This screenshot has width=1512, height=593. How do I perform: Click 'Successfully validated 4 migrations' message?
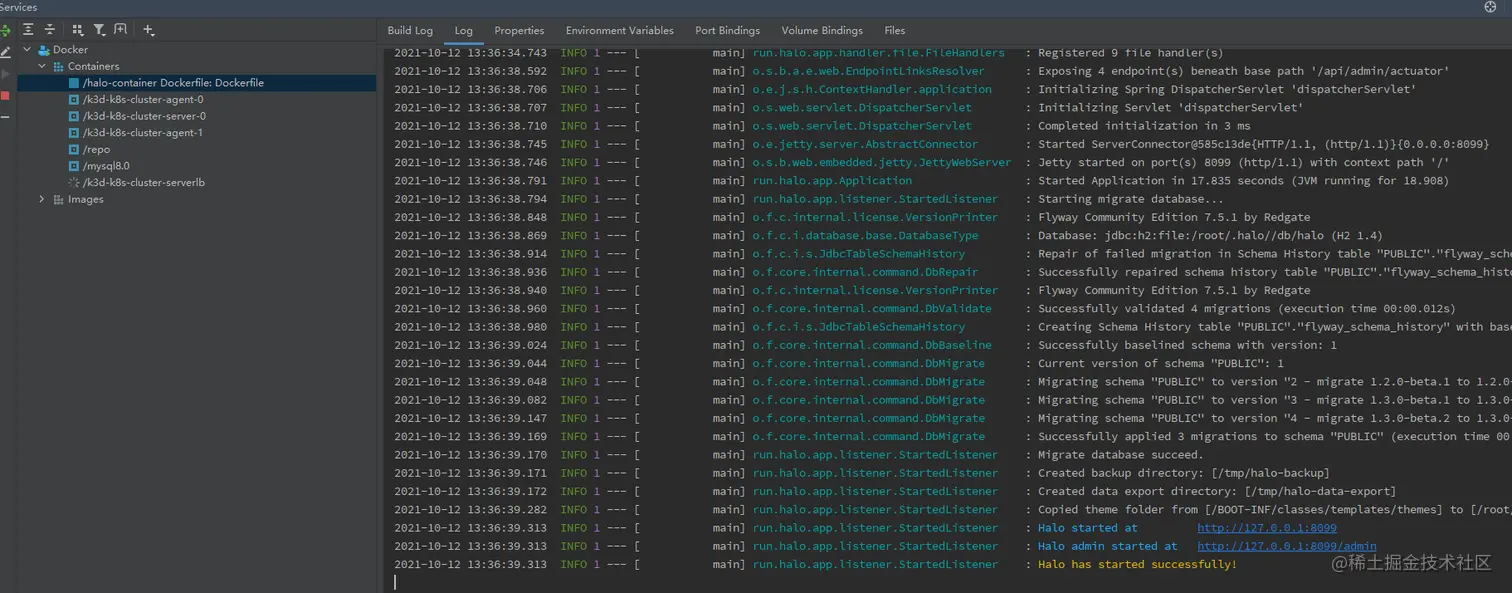pos(1246,309)
